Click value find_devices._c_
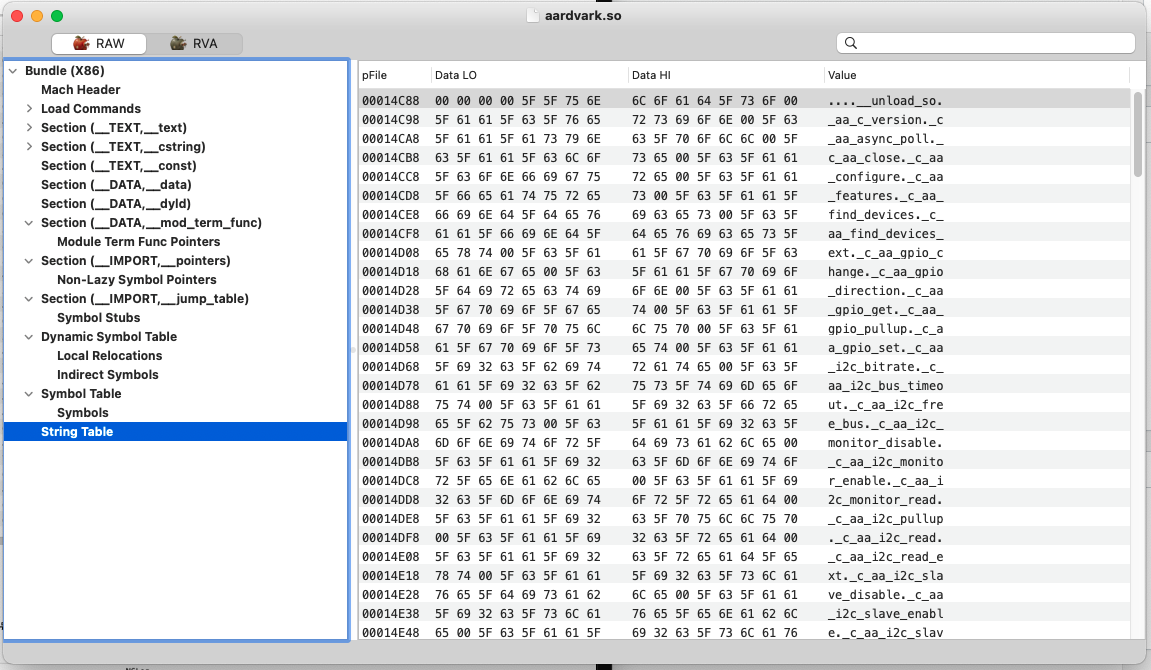Screen dimensions: 1151x670 pyautogui.click(x=885, y=215)
